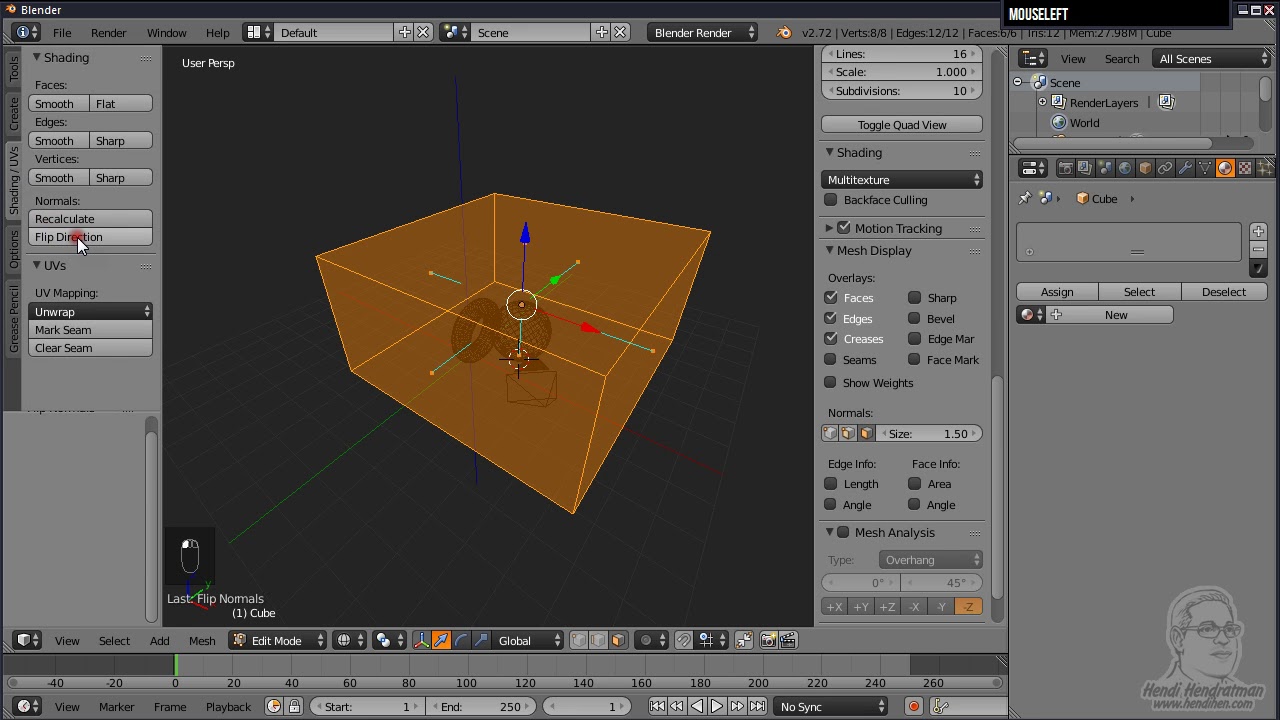
Task: Enable face select mode in viewport header
Action: pos(618,640)
